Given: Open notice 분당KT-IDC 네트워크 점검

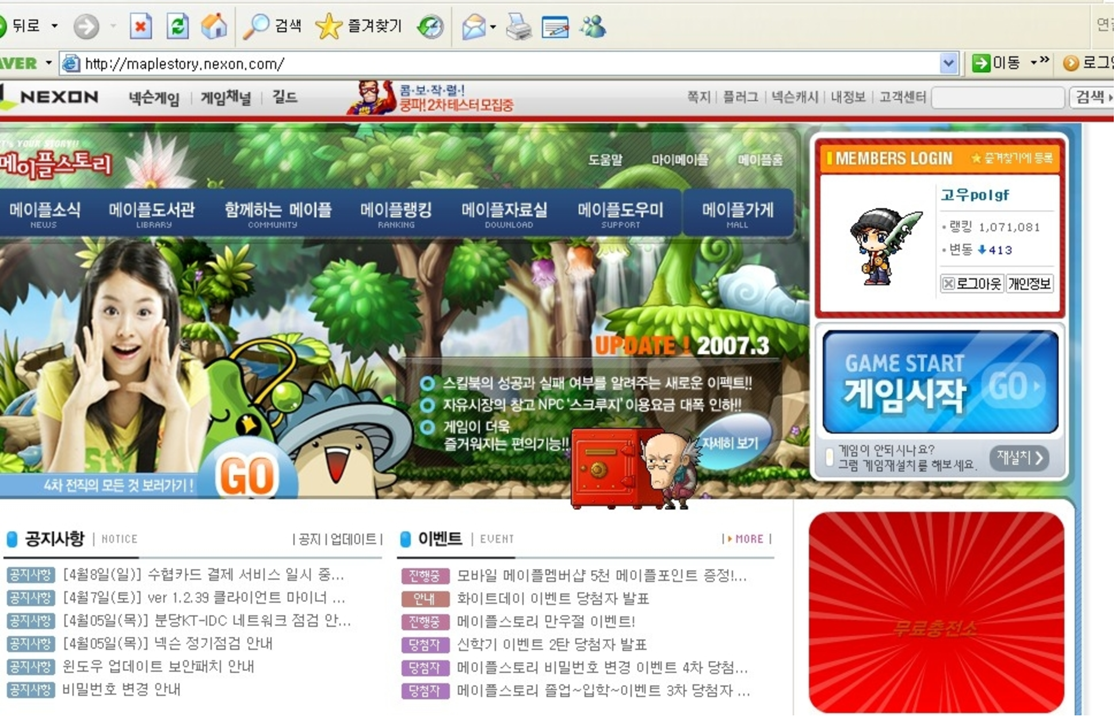Looking at the screenshot, I should [207, 620].
